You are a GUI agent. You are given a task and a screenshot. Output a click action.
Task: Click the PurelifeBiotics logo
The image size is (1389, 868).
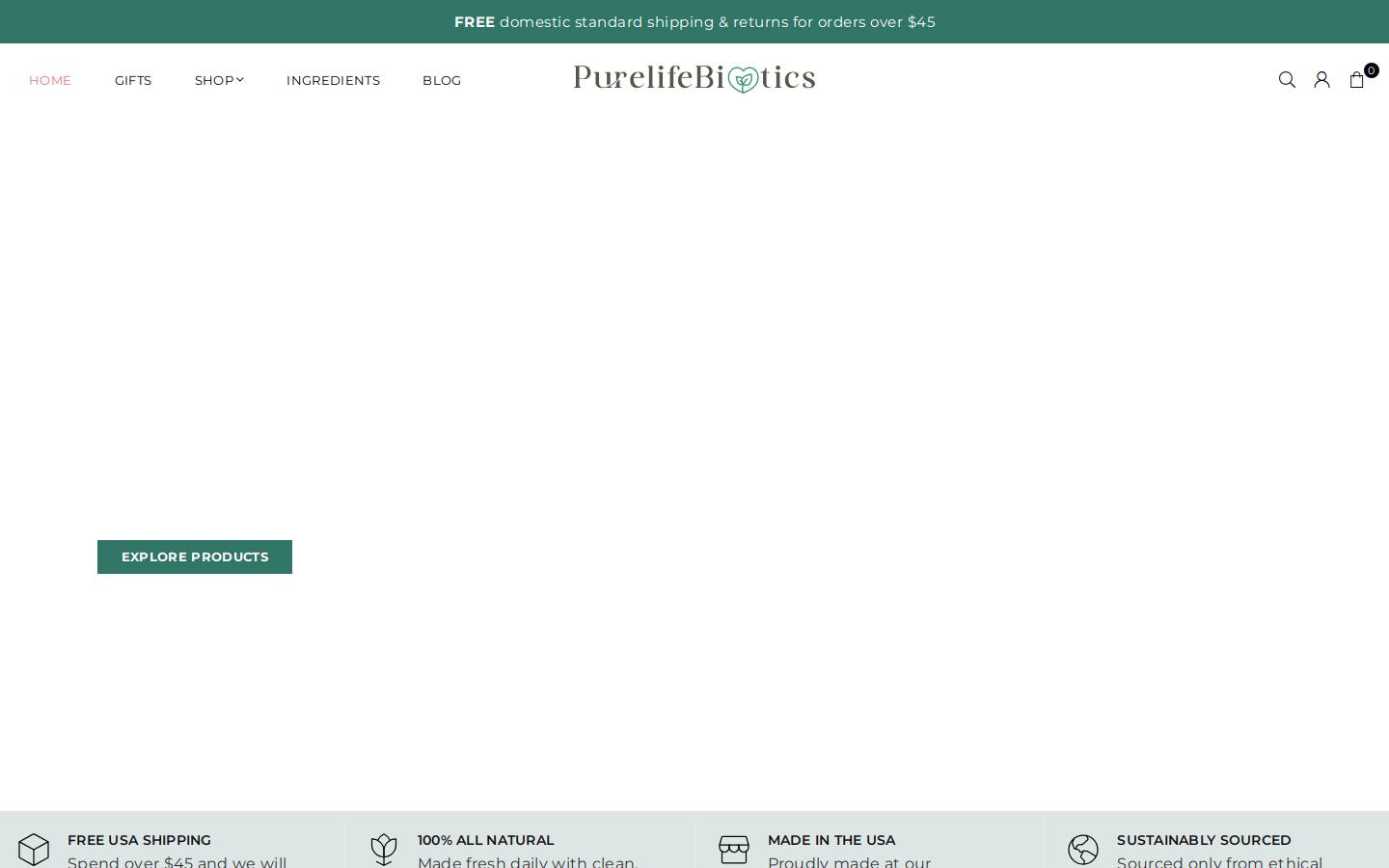[694, 78]
